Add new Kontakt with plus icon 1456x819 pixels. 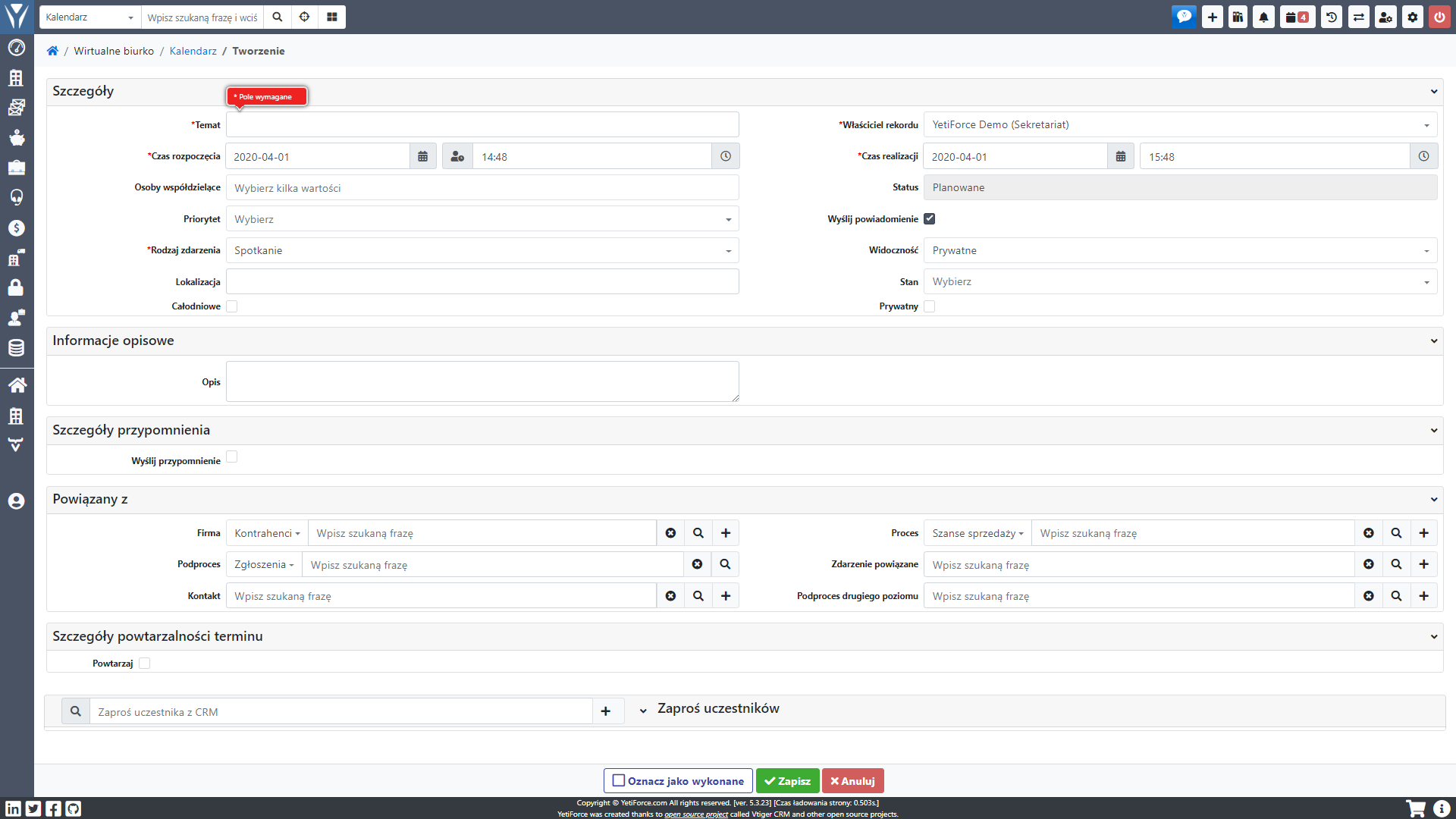pos(726,596)
